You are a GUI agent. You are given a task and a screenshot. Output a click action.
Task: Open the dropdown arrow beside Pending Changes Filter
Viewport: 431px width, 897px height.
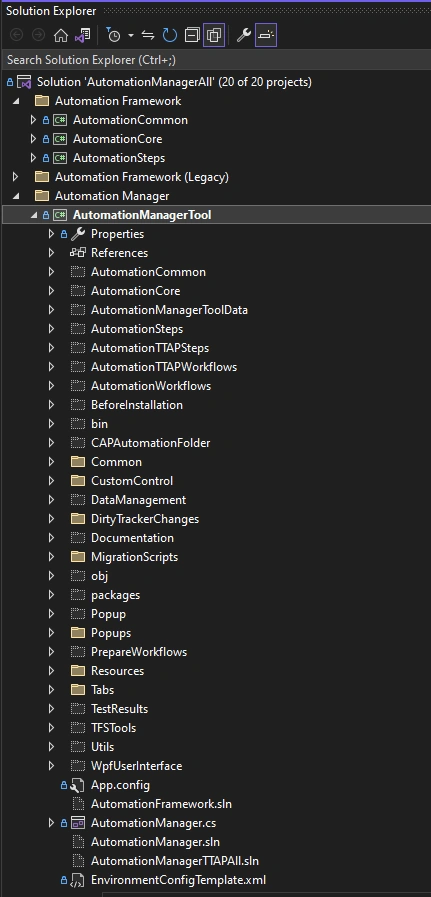(x=131, y=35)
